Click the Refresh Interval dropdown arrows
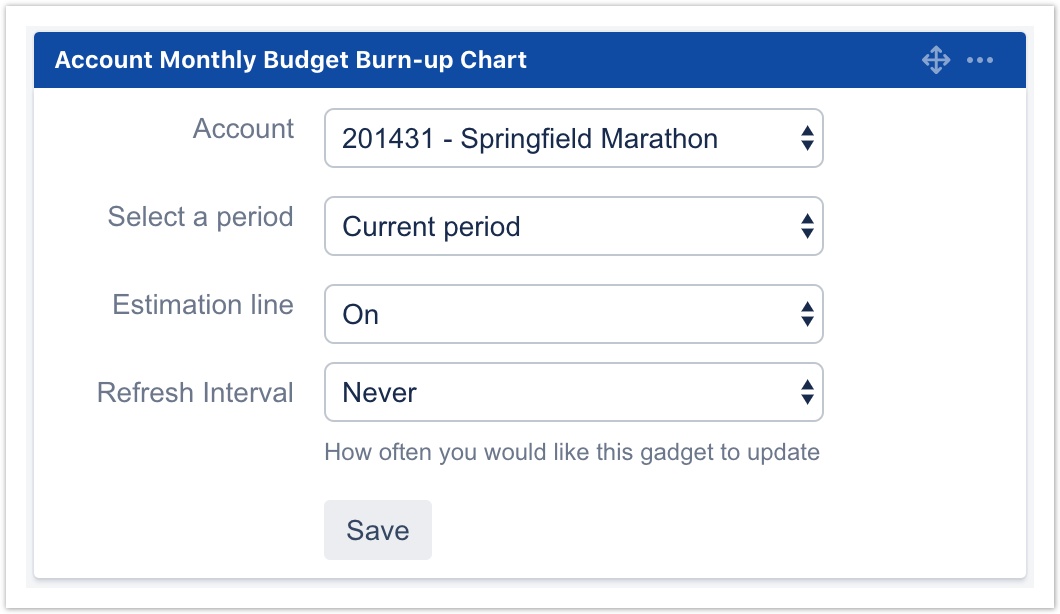Image resolution: width=1060 pixels, height=614 pixels. [x=806, y=393]
